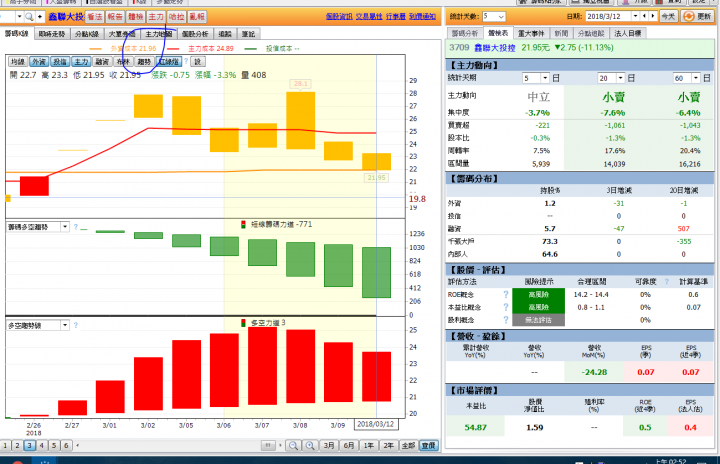This screenshot has height=464, width=720.
Task: Select chart layout page 6
Action: (66, 445)
